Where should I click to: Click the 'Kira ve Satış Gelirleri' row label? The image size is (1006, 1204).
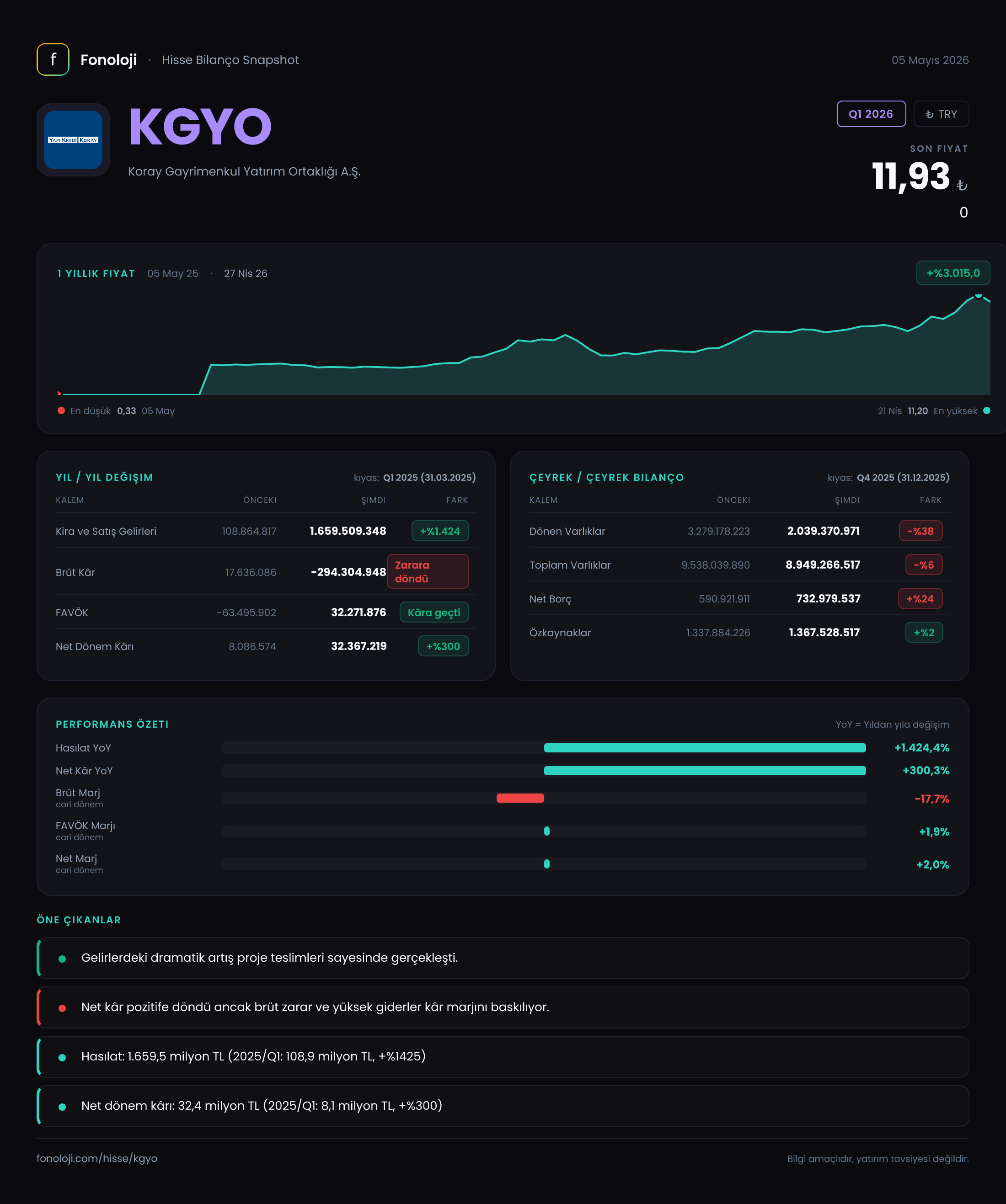pyautogui.click(x=106, y=531)
